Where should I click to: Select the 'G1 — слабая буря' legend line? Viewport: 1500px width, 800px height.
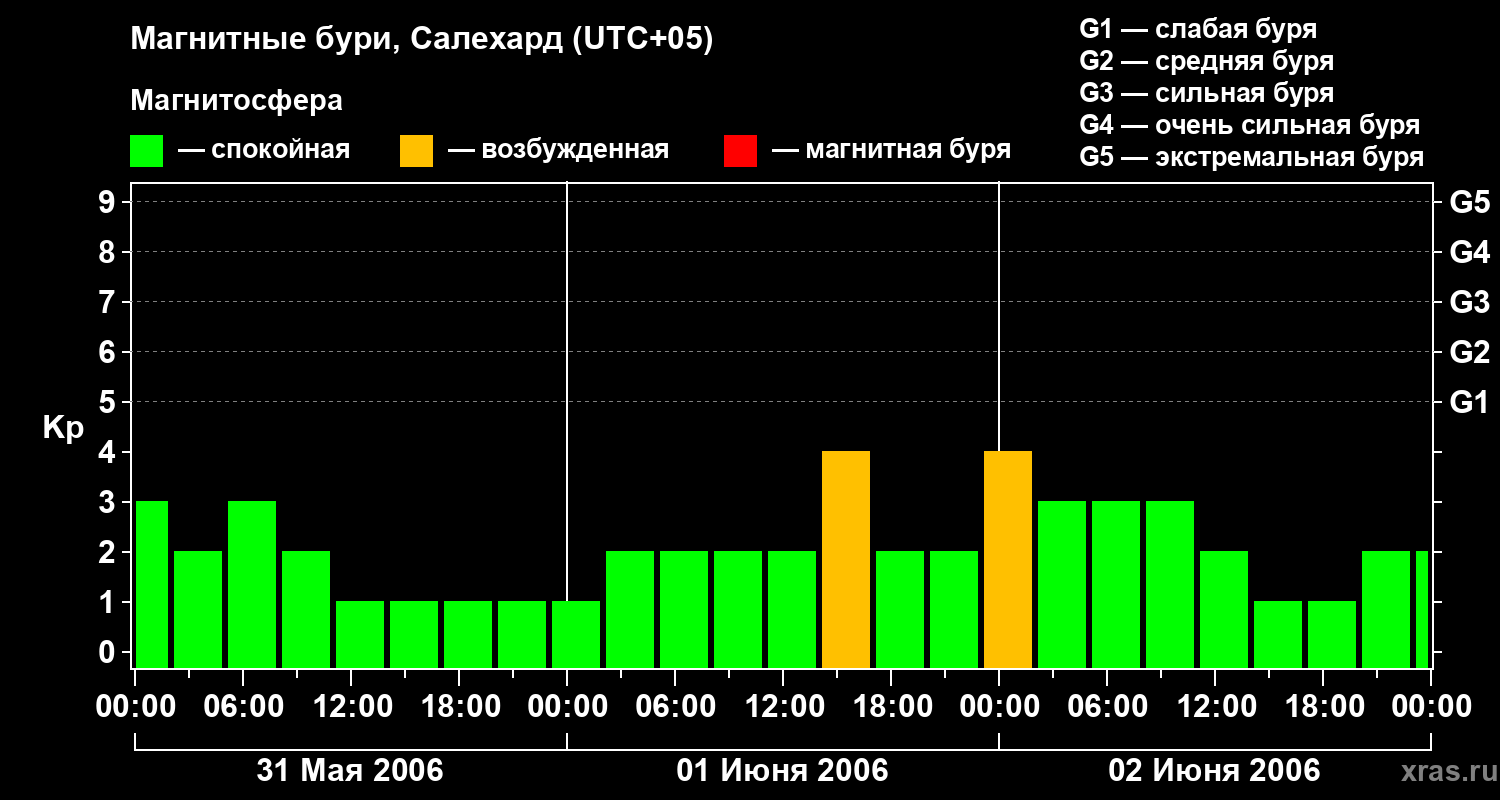click(1198, 29)
